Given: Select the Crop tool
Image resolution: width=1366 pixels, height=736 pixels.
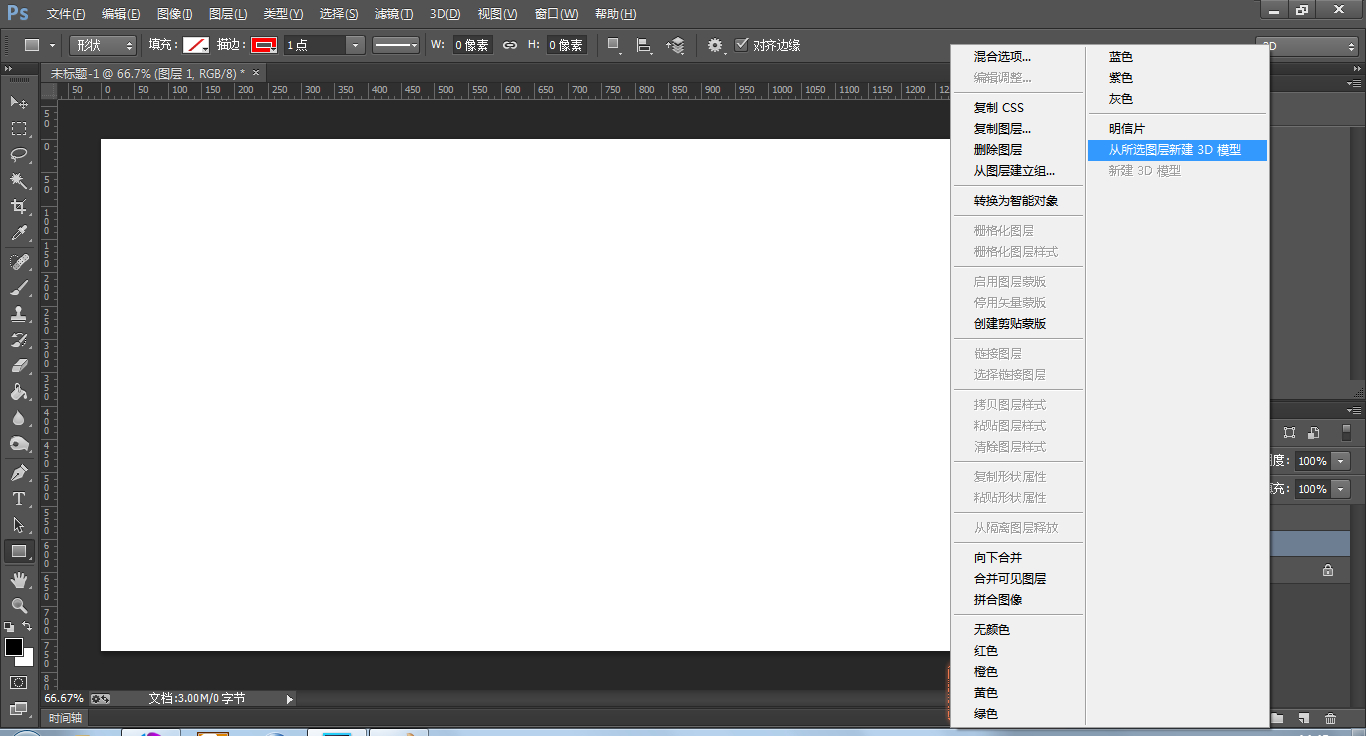Looking at the screenshot, I should point(19,206).
